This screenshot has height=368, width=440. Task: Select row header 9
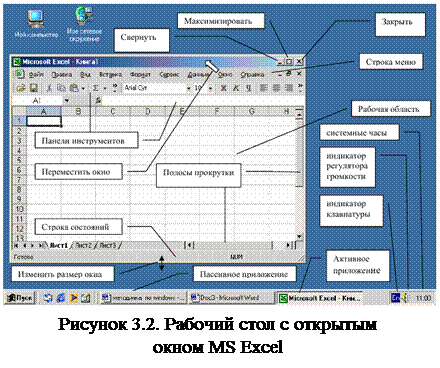point(19,199)
